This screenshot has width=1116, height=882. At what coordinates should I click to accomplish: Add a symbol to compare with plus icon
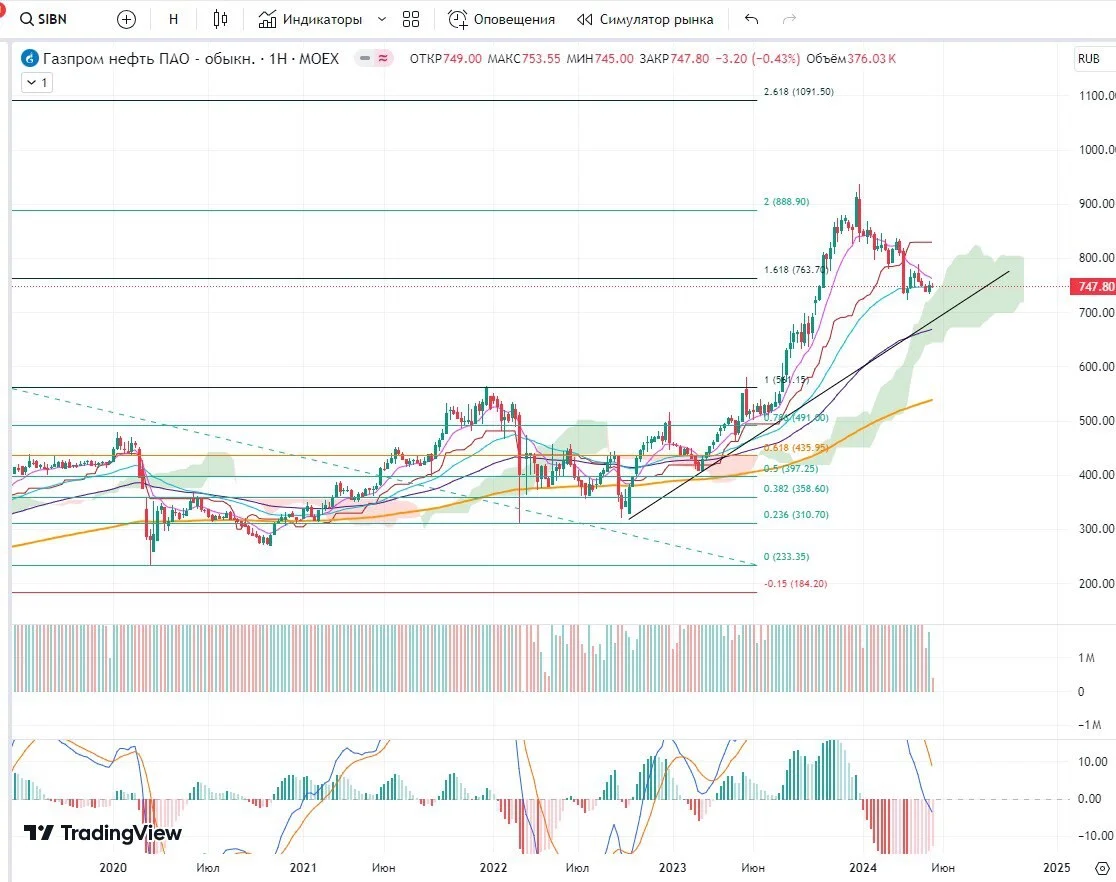click(x=126, y=19)
